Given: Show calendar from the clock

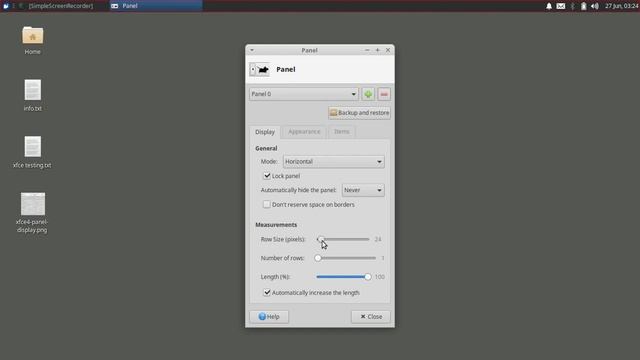Looking at the screenshot, I should coord(621,6).
